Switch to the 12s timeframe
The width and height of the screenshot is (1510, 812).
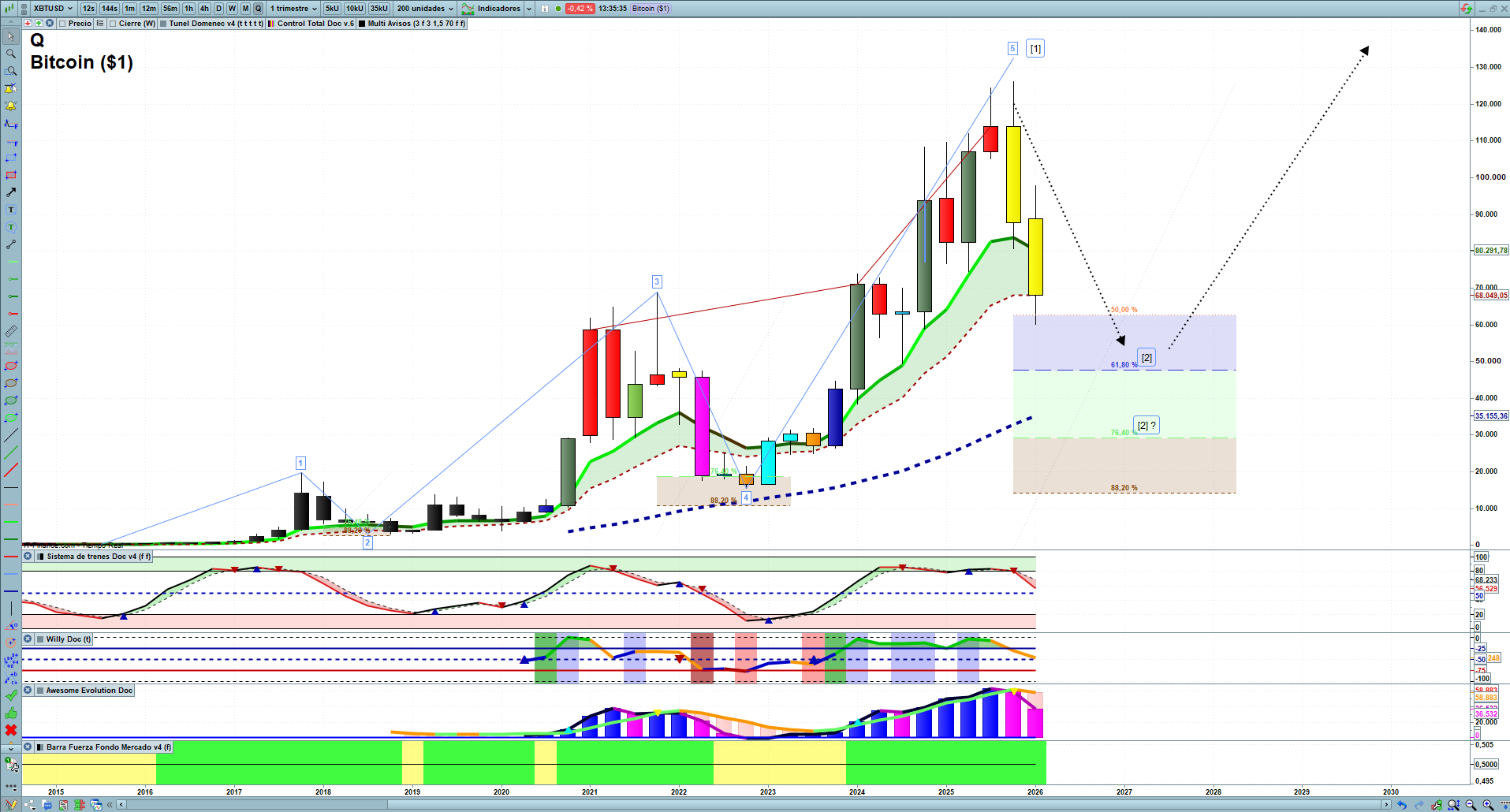(x=89, y=9)
